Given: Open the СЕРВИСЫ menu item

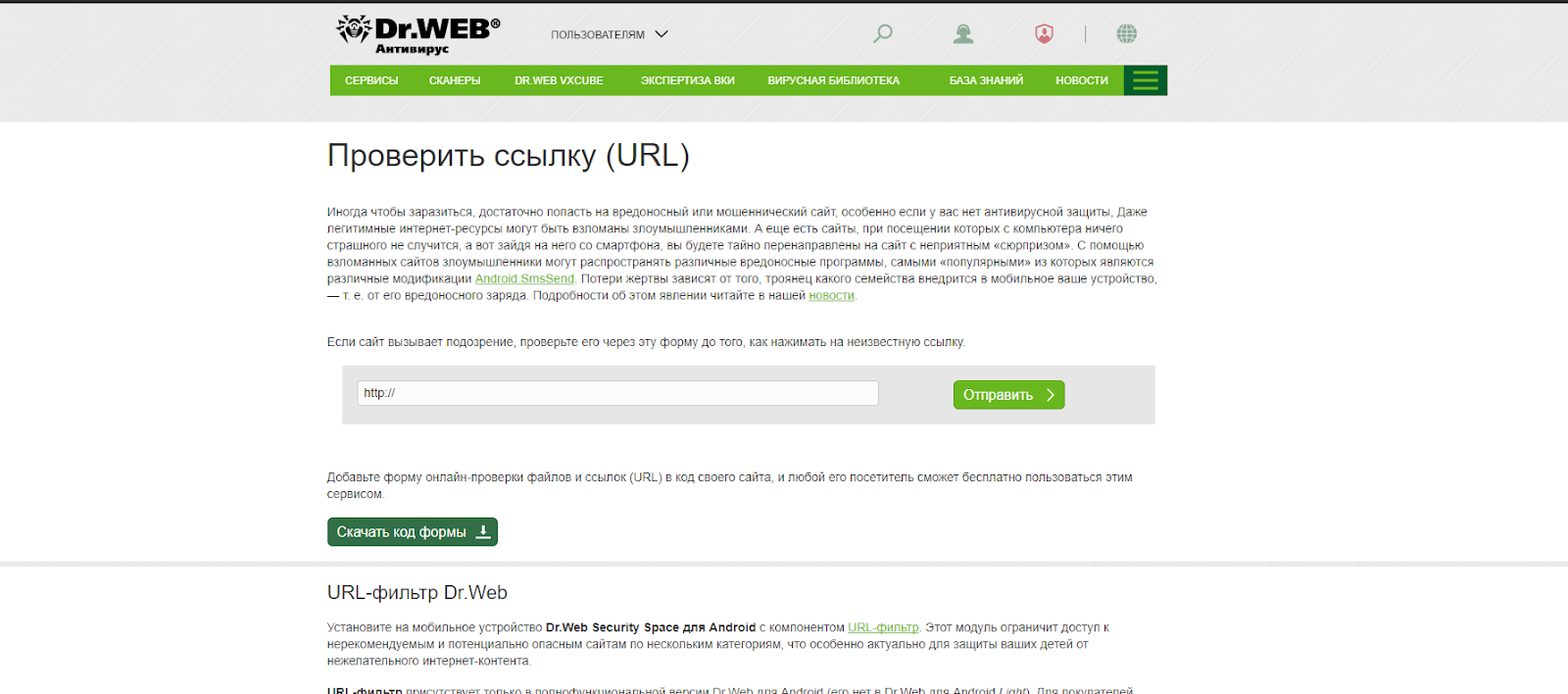Looking at the screenshot, I should click(371, 80).
